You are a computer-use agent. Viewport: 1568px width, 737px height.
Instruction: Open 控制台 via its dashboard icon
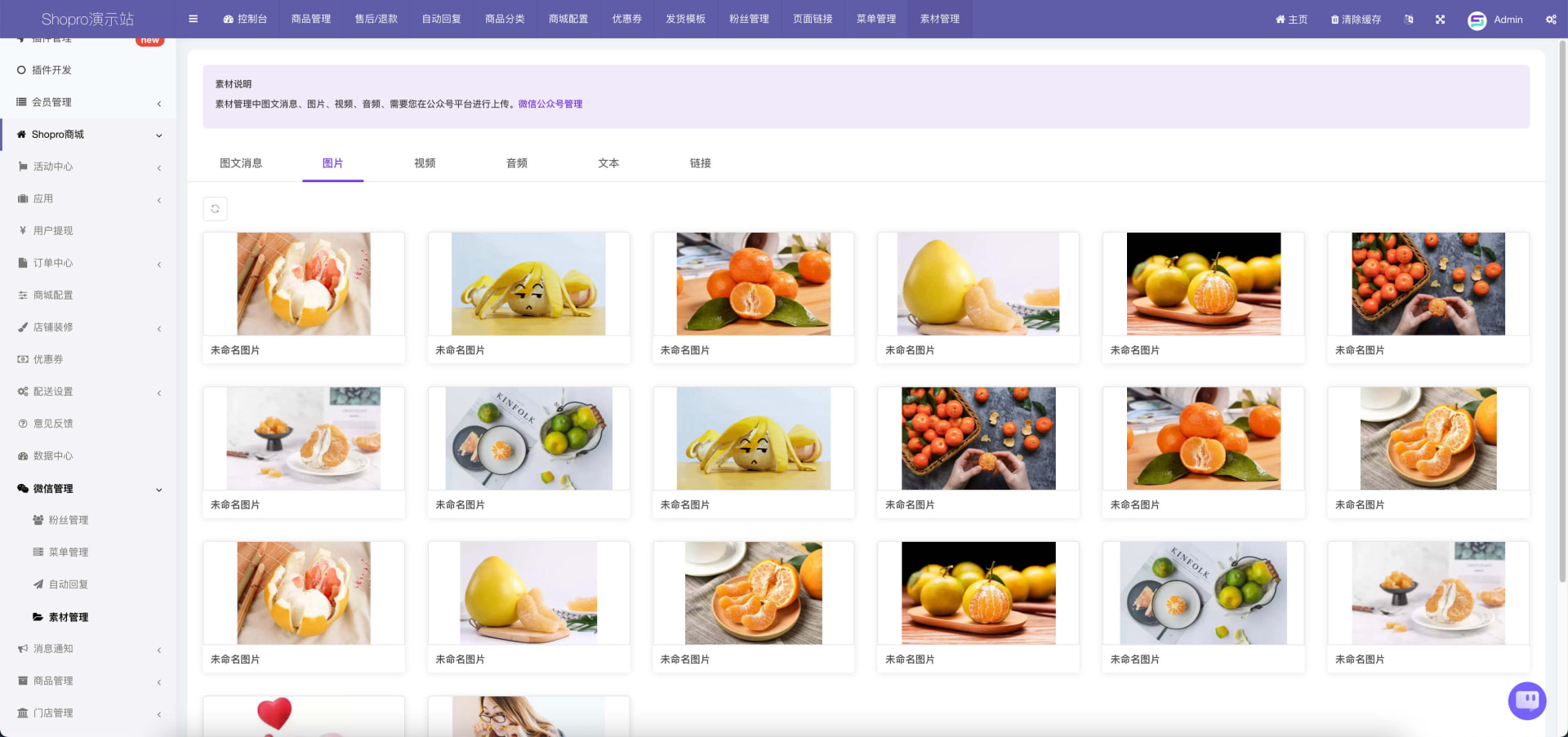(x=229, y=19)
